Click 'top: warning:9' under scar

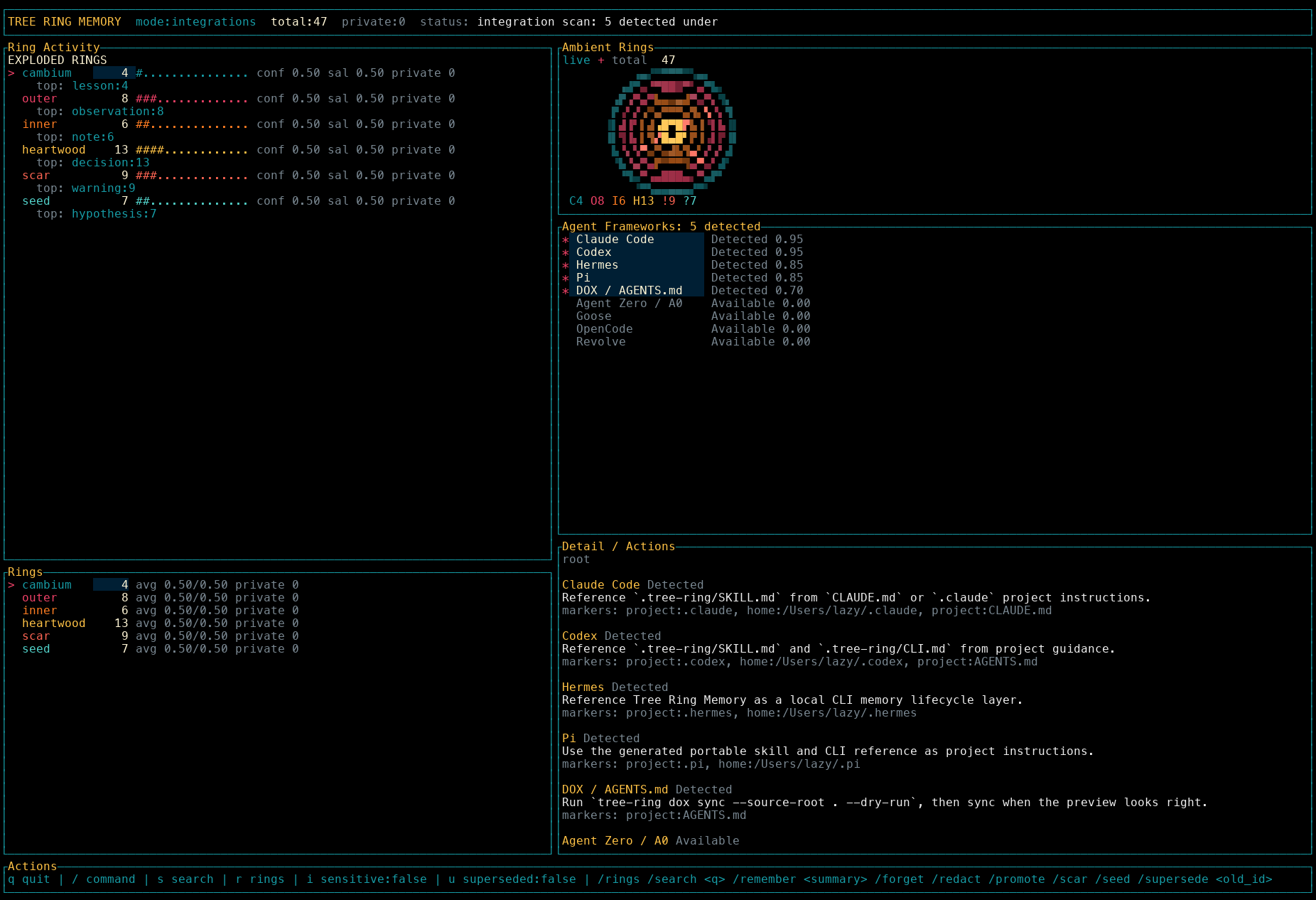pos(86,188)
